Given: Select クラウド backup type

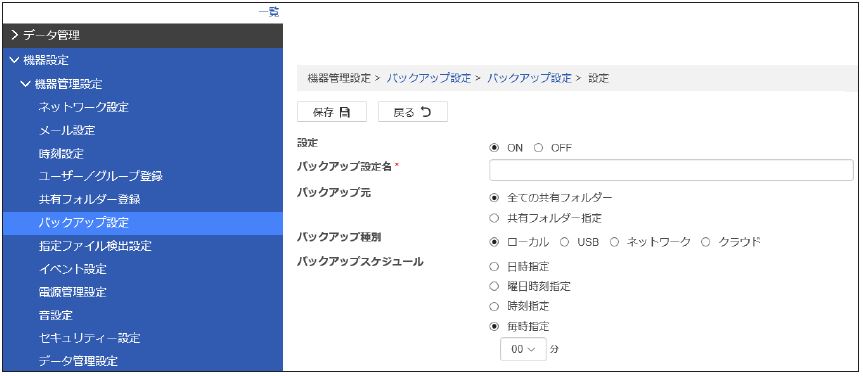Looking at the screenshot, I should (x=706, y=242).
